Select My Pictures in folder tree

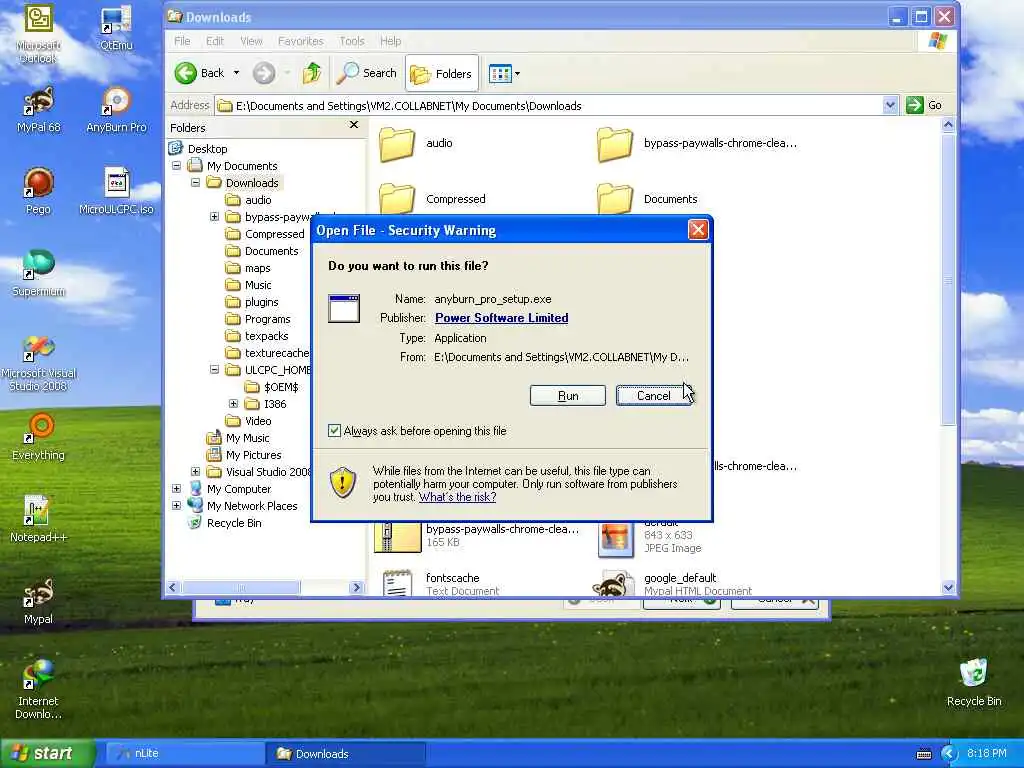244,455
